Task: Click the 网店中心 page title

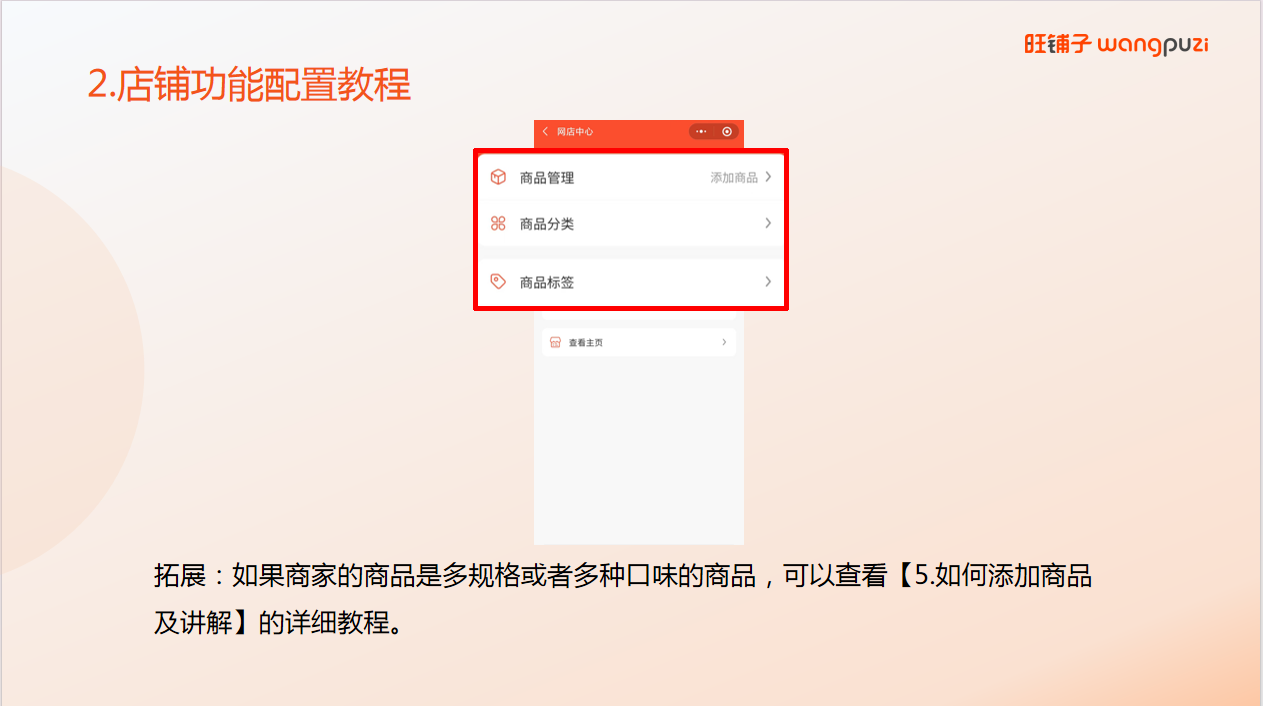Action: 575,131
